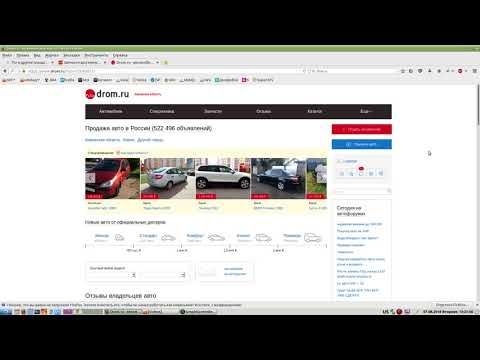Expand the last item in black navigation bar
This screenshot has width=480, height=360.
point(366,111)
